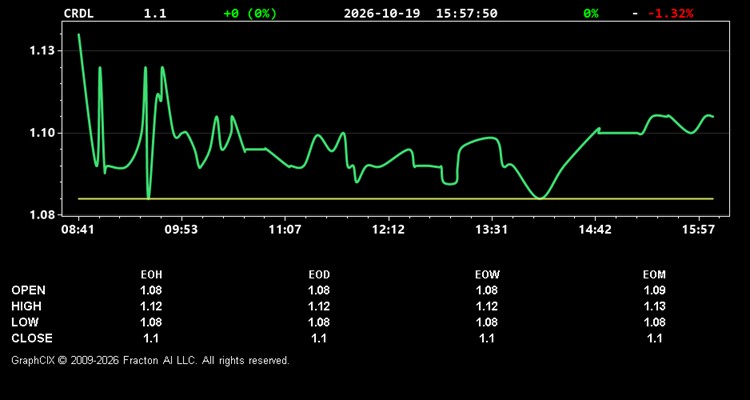The image size is (750, 400).
Task: Click the 1.10 y-axis label
Action: pos(43,133)
